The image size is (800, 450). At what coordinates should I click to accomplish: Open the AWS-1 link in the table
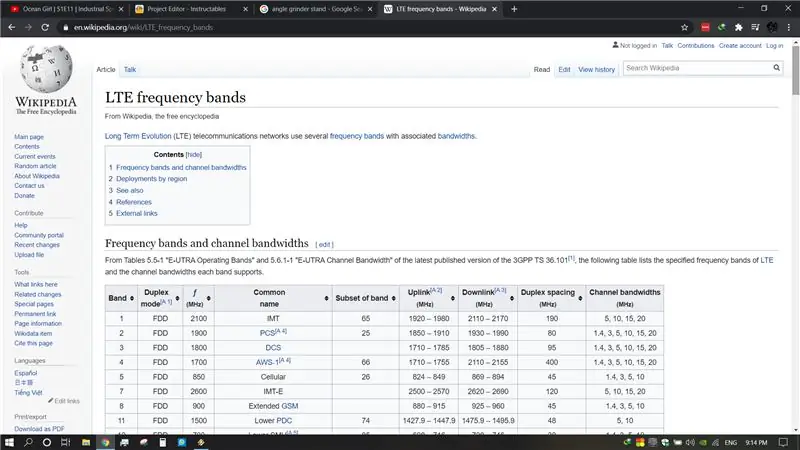(x=267, y=362)
